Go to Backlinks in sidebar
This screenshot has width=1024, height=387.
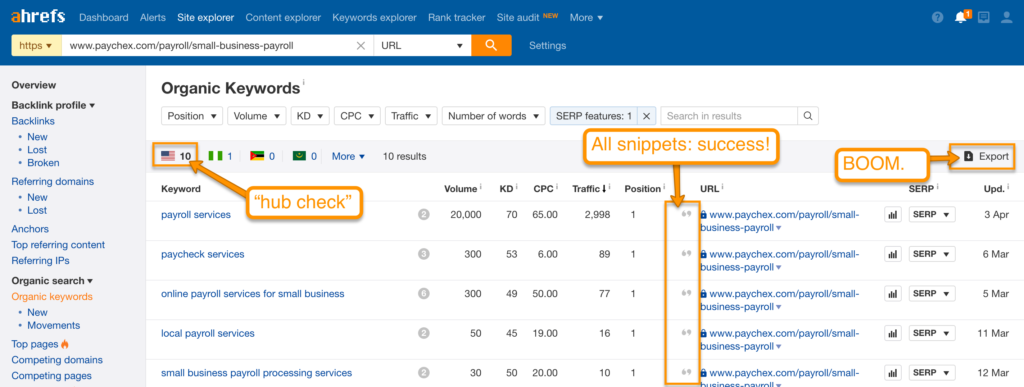click(x=33, y=121)
